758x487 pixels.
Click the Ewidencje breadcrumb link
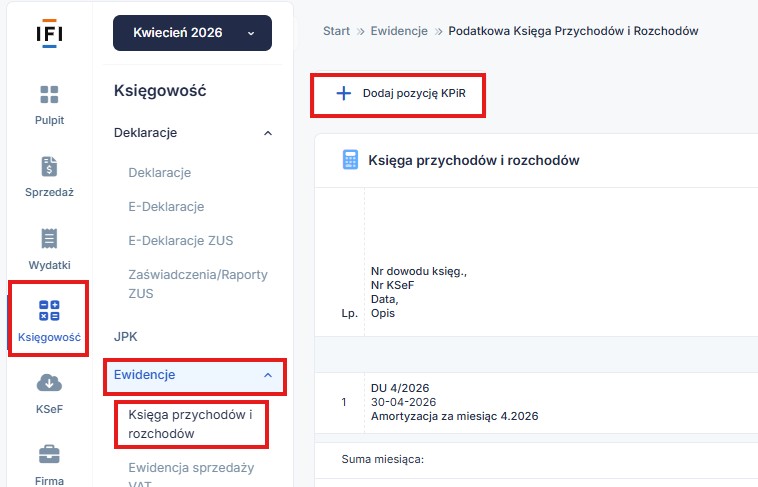400,31
